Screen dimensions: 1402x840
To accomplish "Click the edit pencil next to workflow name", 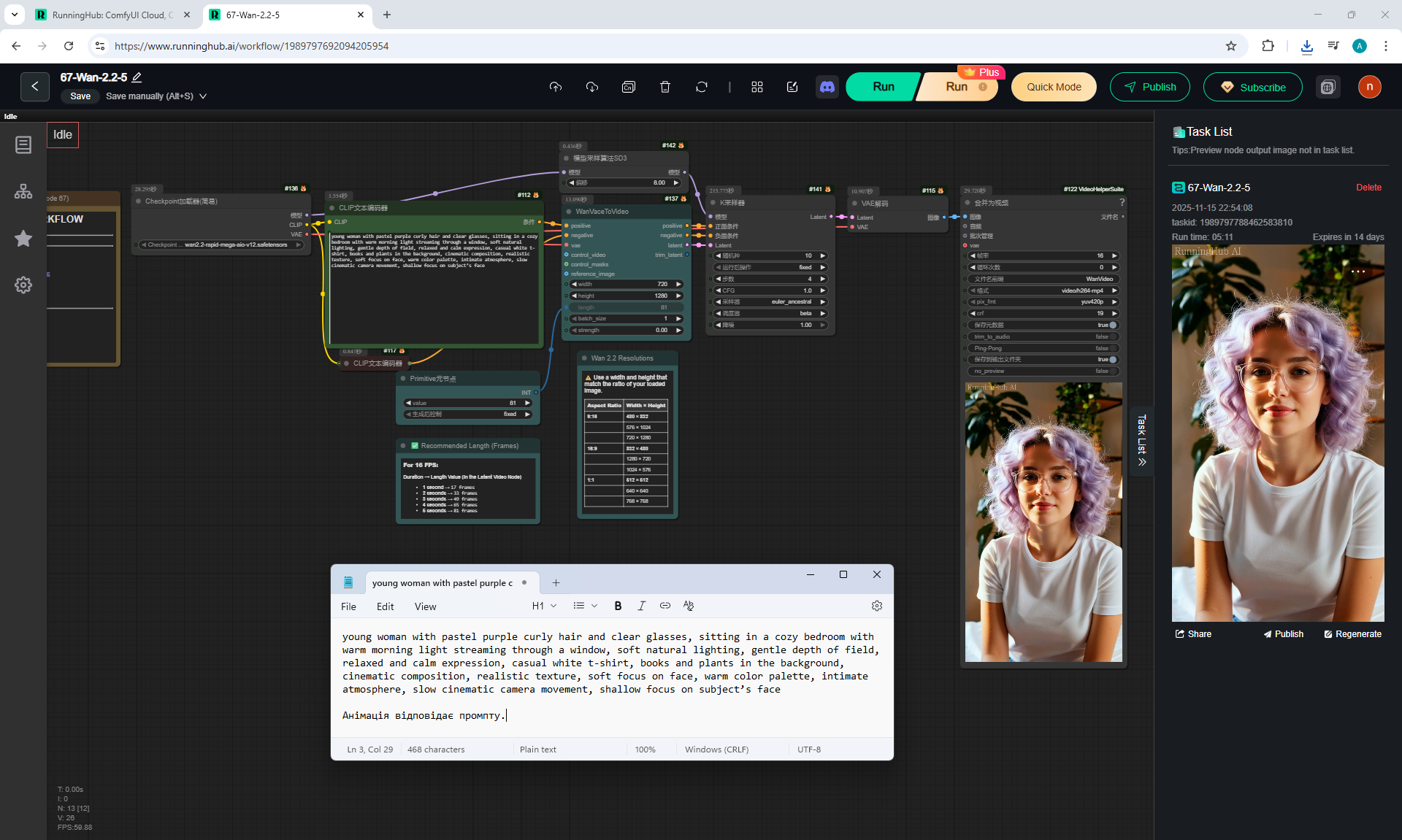I will click(137, 77).
